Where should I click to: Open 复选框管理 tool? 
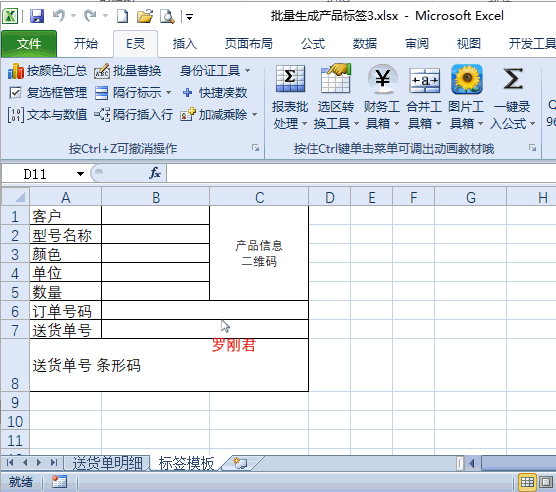(x=48, y=93)
